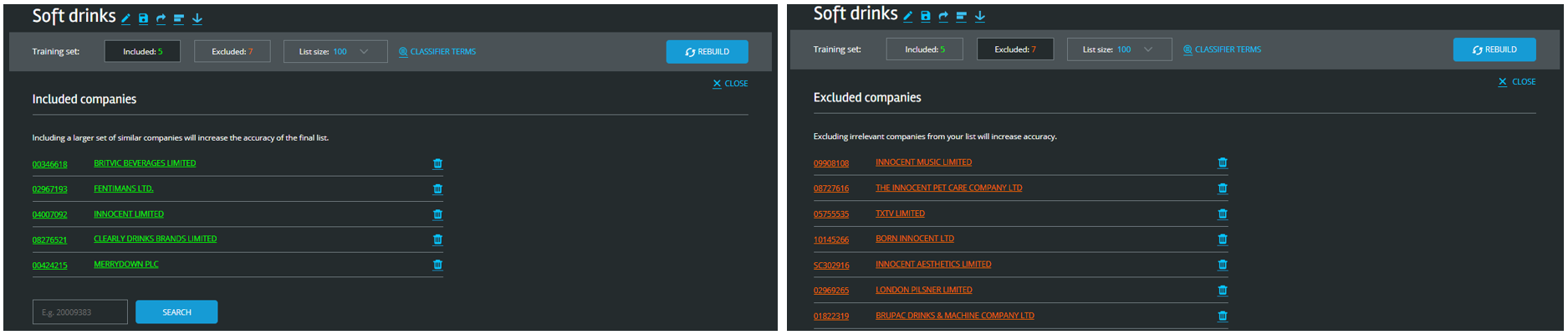Click the save icon in the Included companies panel
1568x335 pixels.
coord(144,18)
